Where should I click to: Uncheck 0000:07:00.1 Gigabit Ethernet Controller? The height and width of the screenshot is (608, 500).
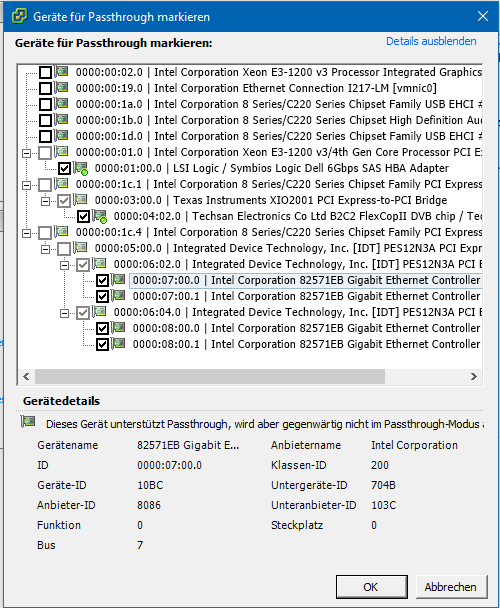(x=102, y=297)
